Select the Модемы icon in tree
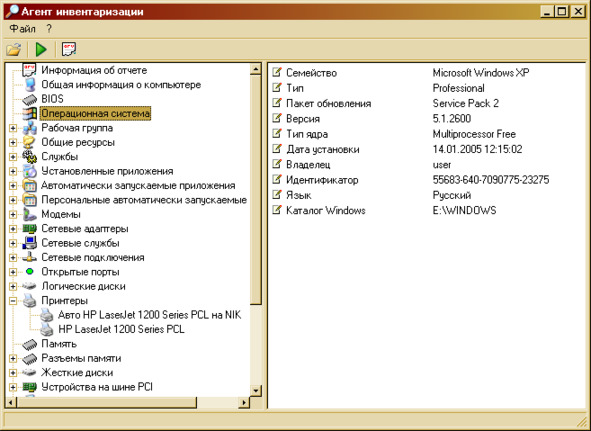The image size is (591, 431). click(x=29, y=214)
